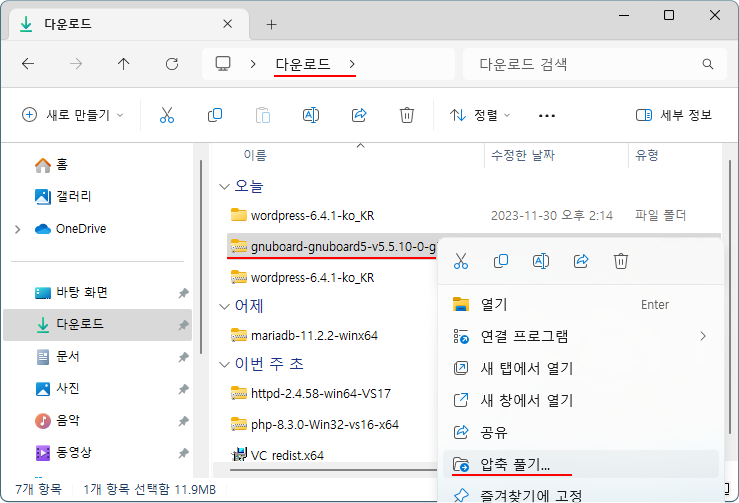Open 새로 만들기 (New) menu
The image size is (739, 503).
(73, 115)
